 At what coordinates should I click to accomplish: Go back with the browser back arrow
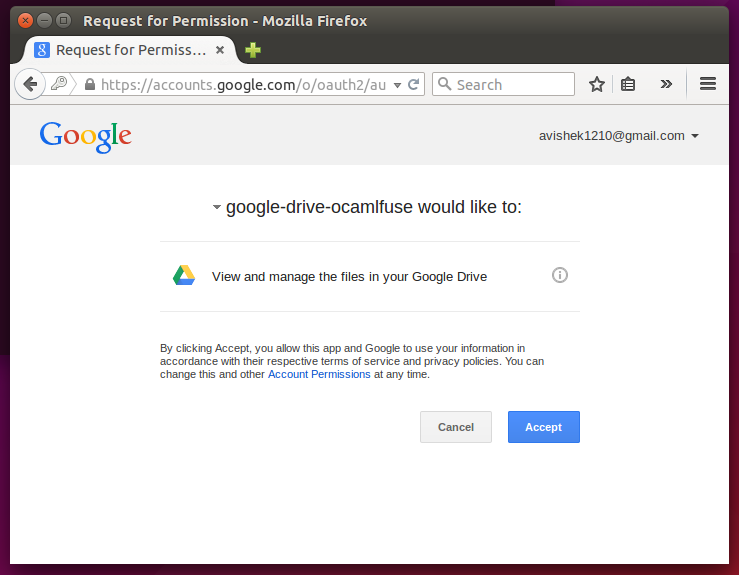pos(30,84)
